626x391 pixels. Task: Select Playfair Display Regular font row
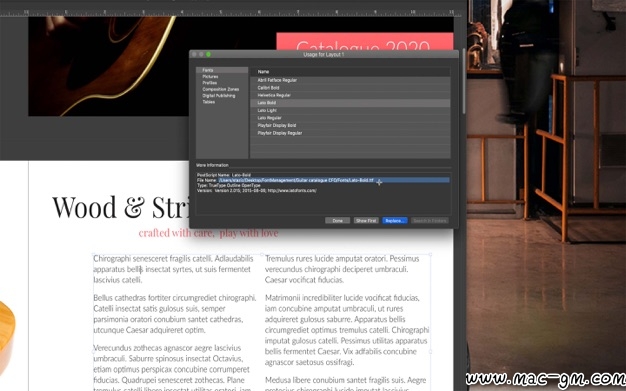350,133
